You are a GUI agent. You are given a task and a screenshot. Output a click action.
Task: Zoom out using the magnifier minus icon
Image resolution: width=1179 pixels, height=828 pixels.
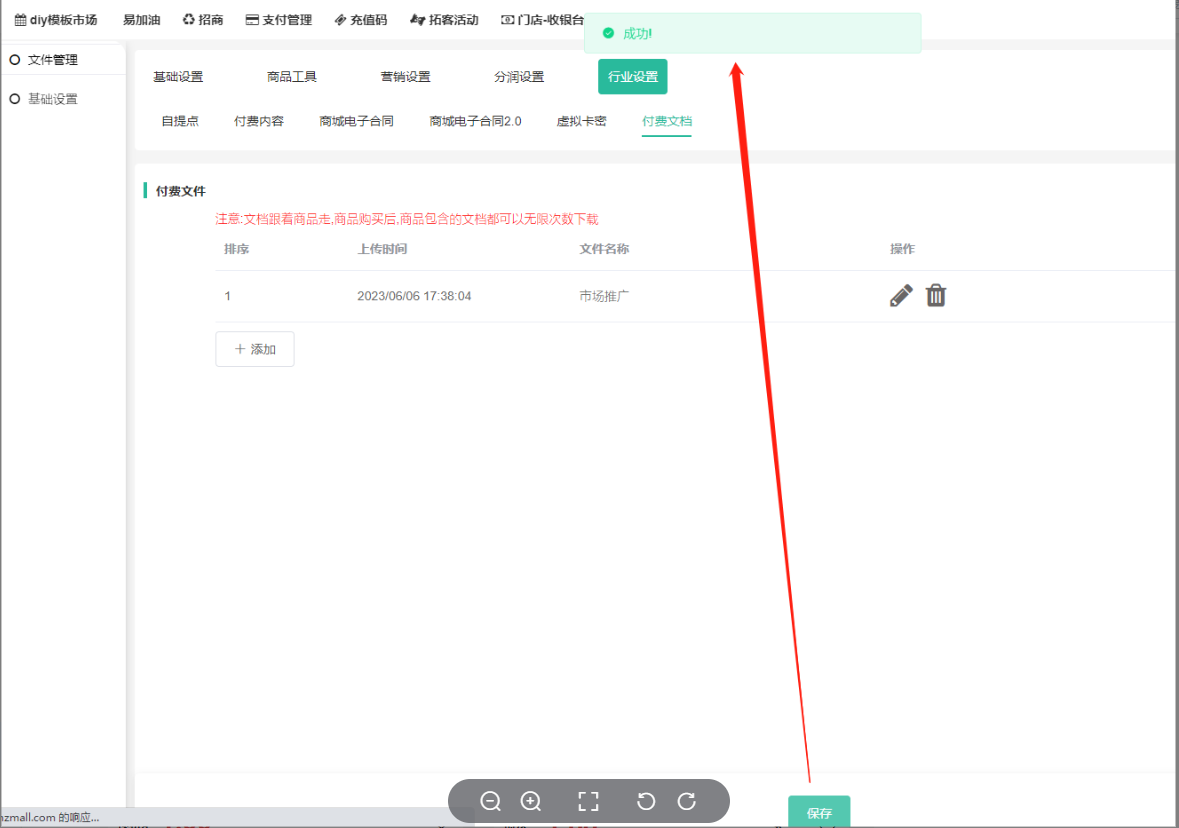(x=490, y=801)
